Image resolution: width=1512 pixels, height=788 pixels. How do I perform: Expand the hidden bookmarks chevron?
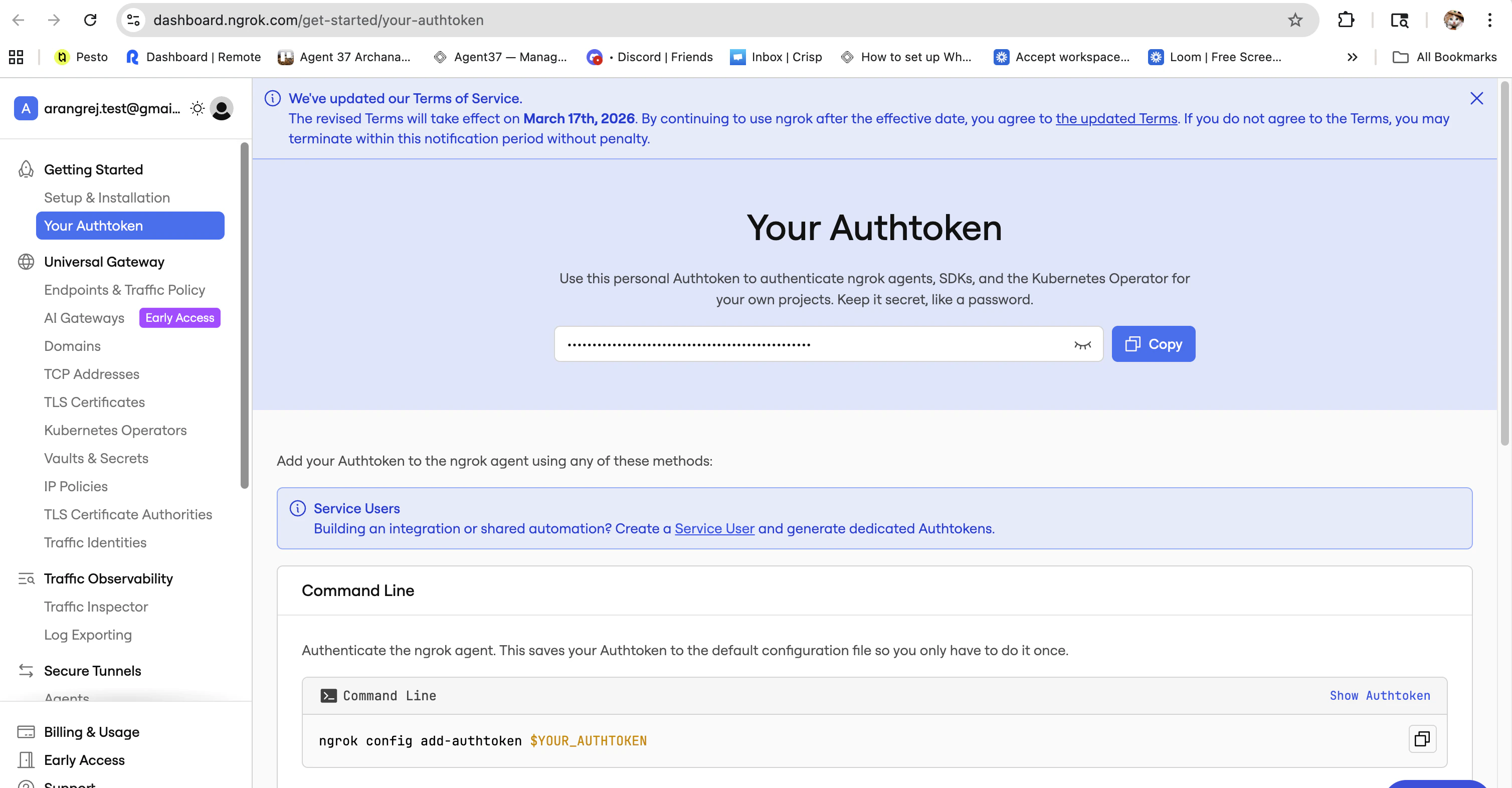1352,57
